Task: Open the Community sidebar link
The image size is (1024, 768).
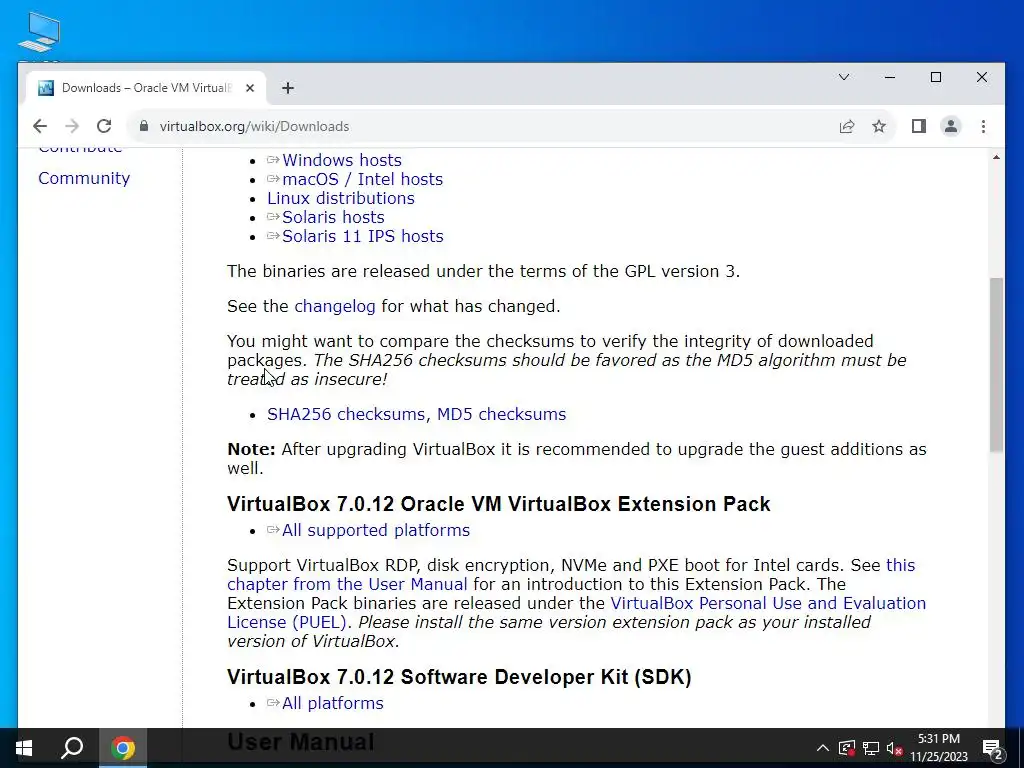Action: pos(84,178)
